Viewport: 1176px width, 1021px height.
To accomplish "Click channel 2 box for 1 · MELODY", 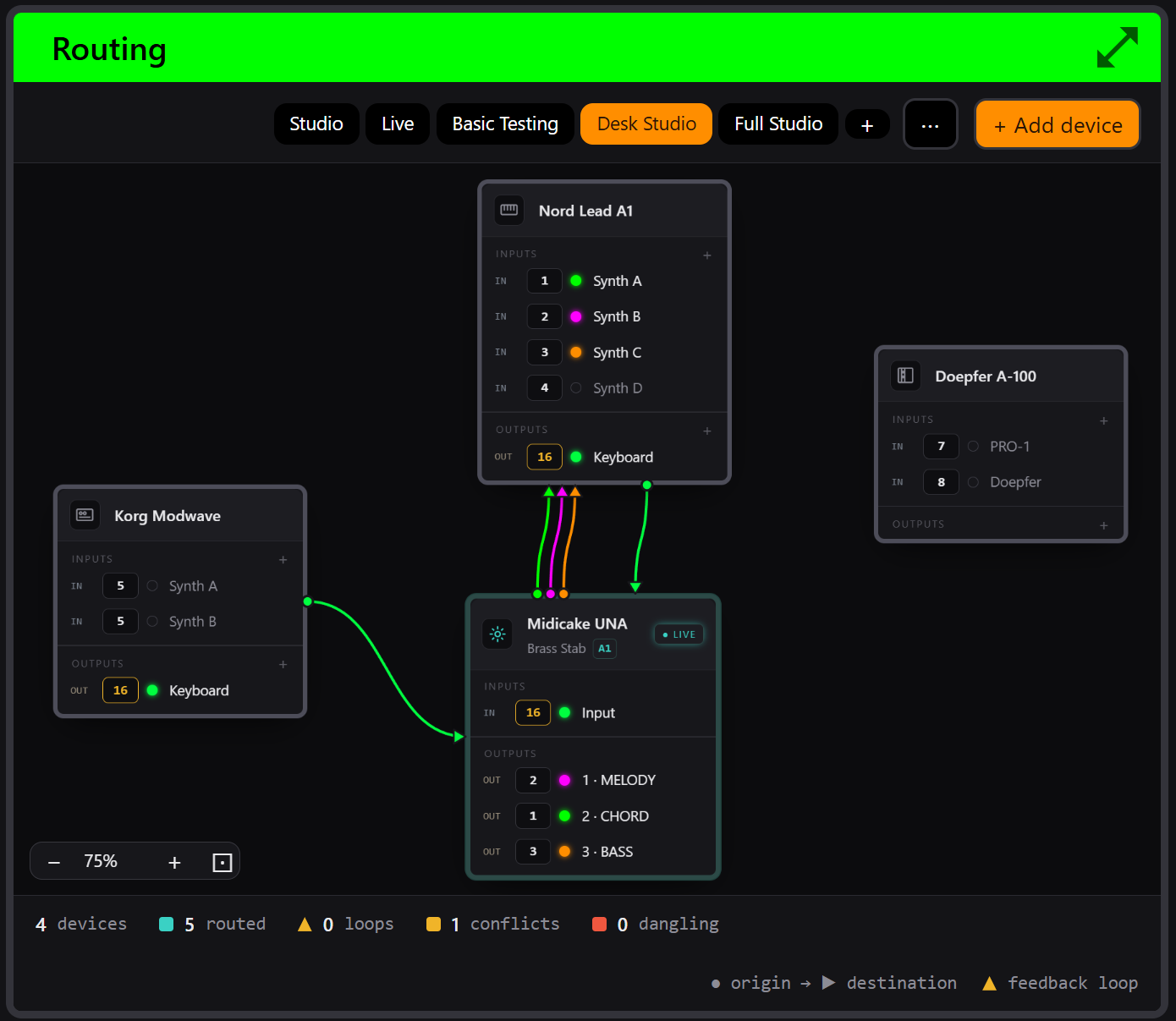I will (533, 780).
